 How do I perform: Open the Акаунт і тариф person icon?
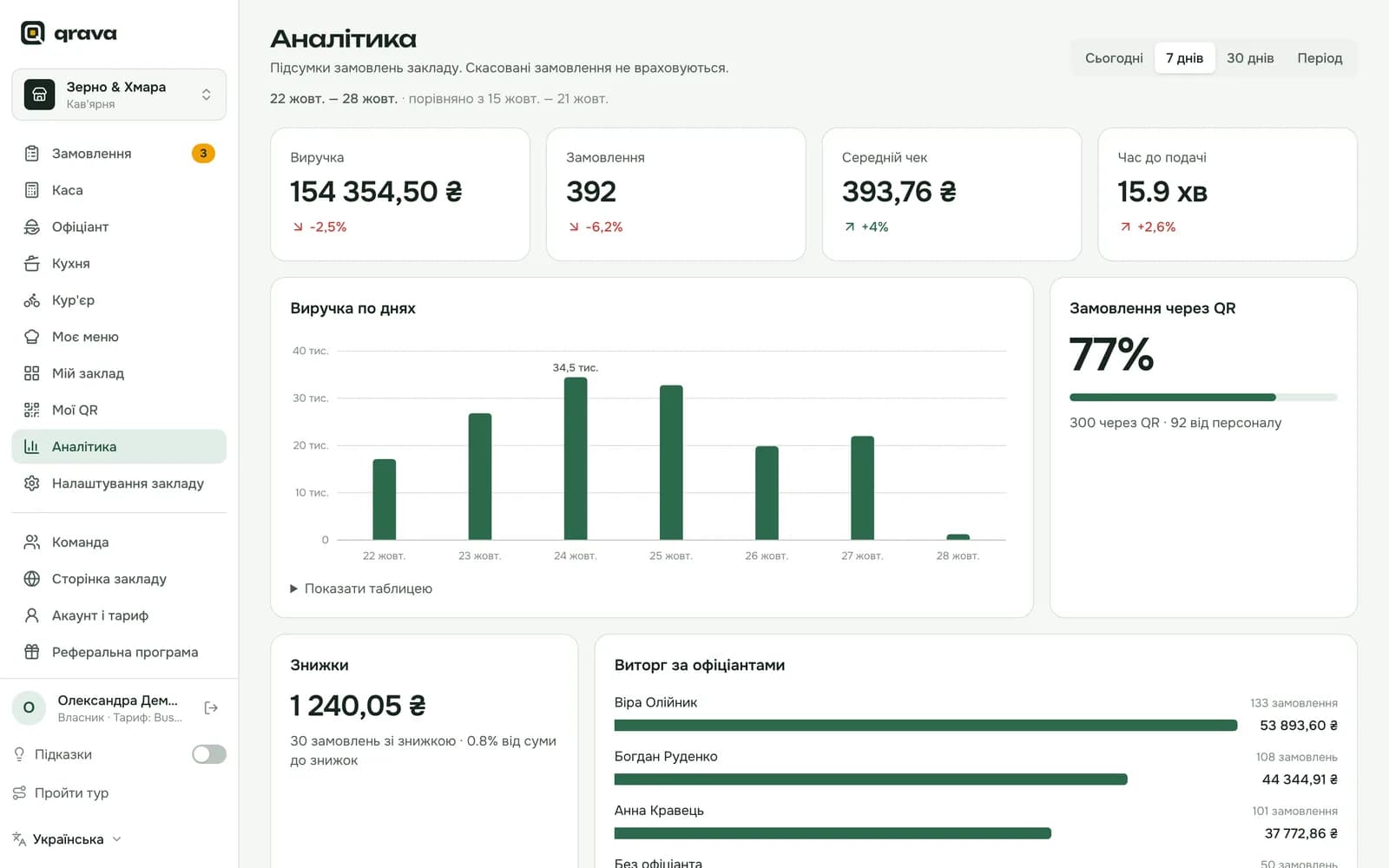click(32, 615)
